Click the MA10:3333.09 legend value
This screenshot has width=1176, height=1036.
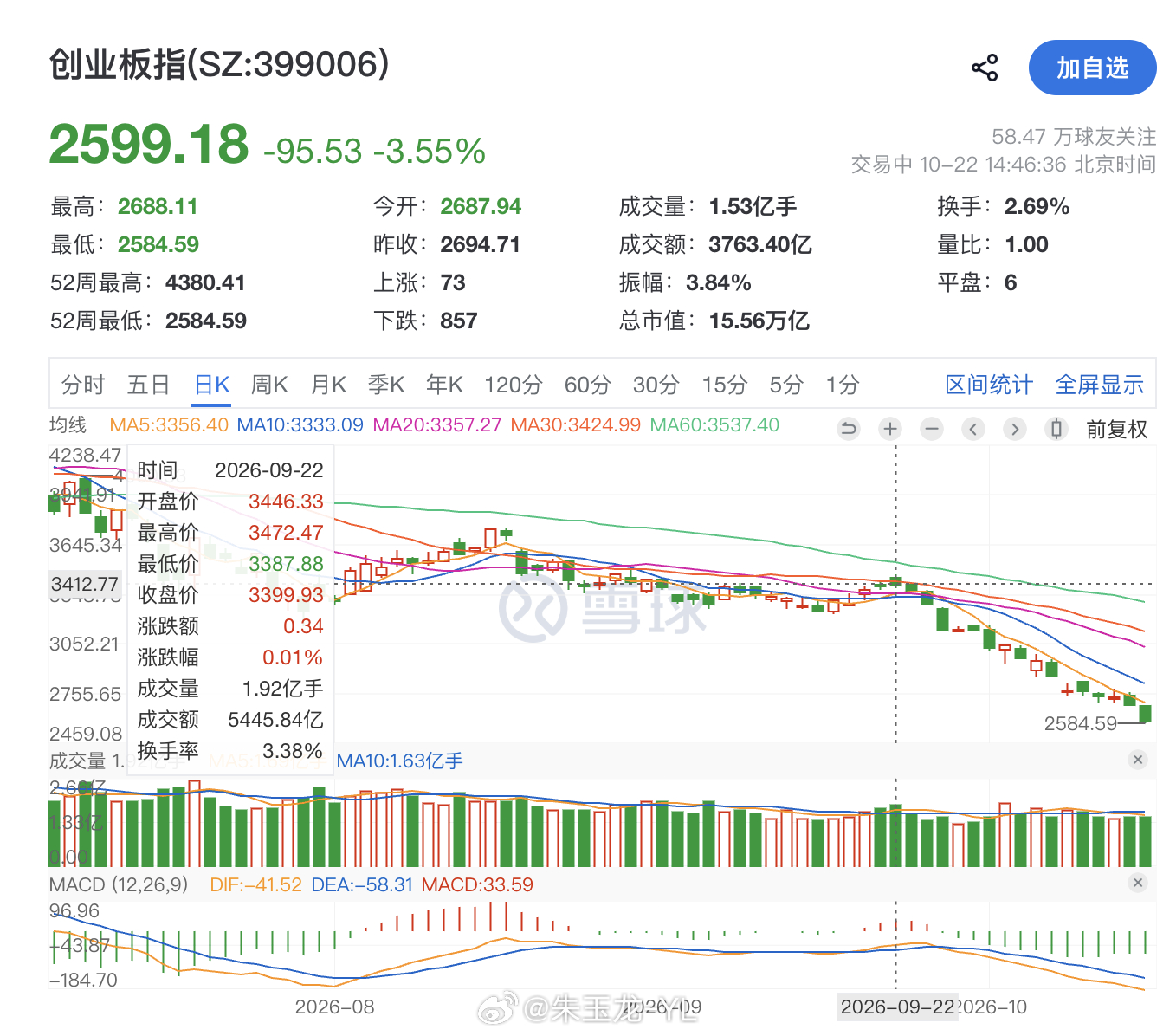pyautogui.click(x=300, y=424)
